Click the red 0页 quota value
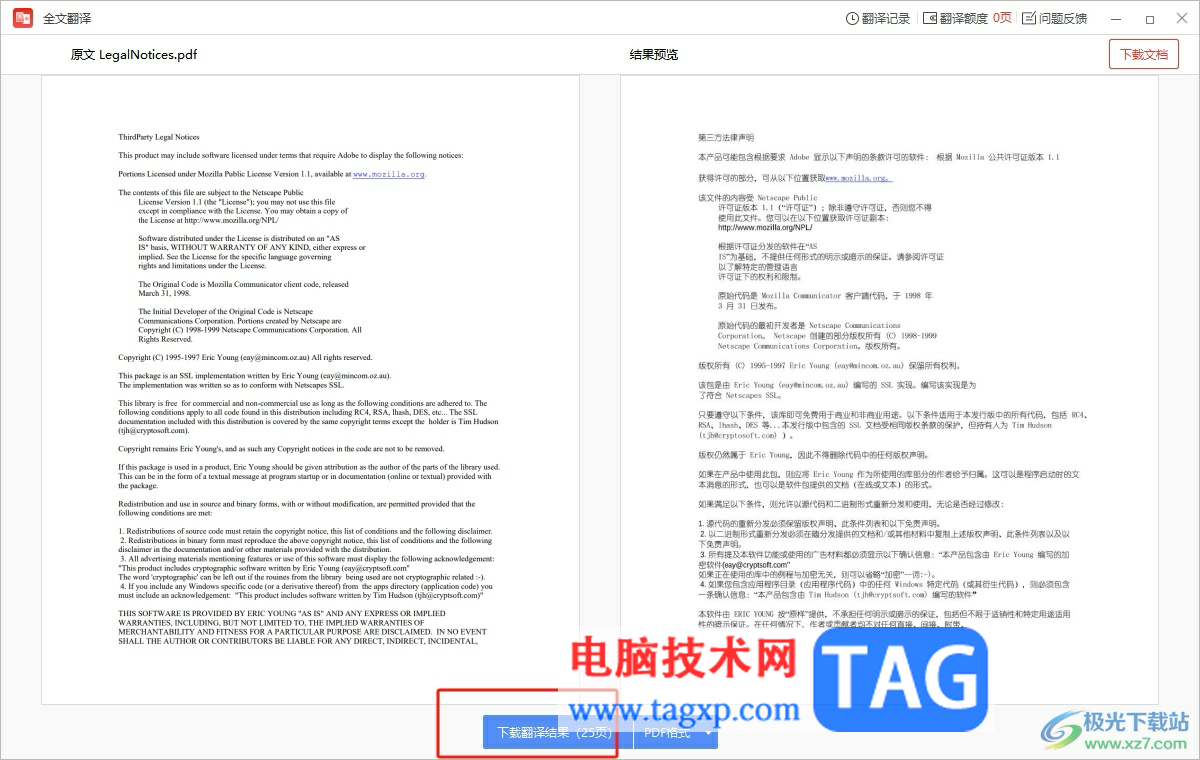Image resolution: width=1200 pixels, height=760 pixels. 1002,18
